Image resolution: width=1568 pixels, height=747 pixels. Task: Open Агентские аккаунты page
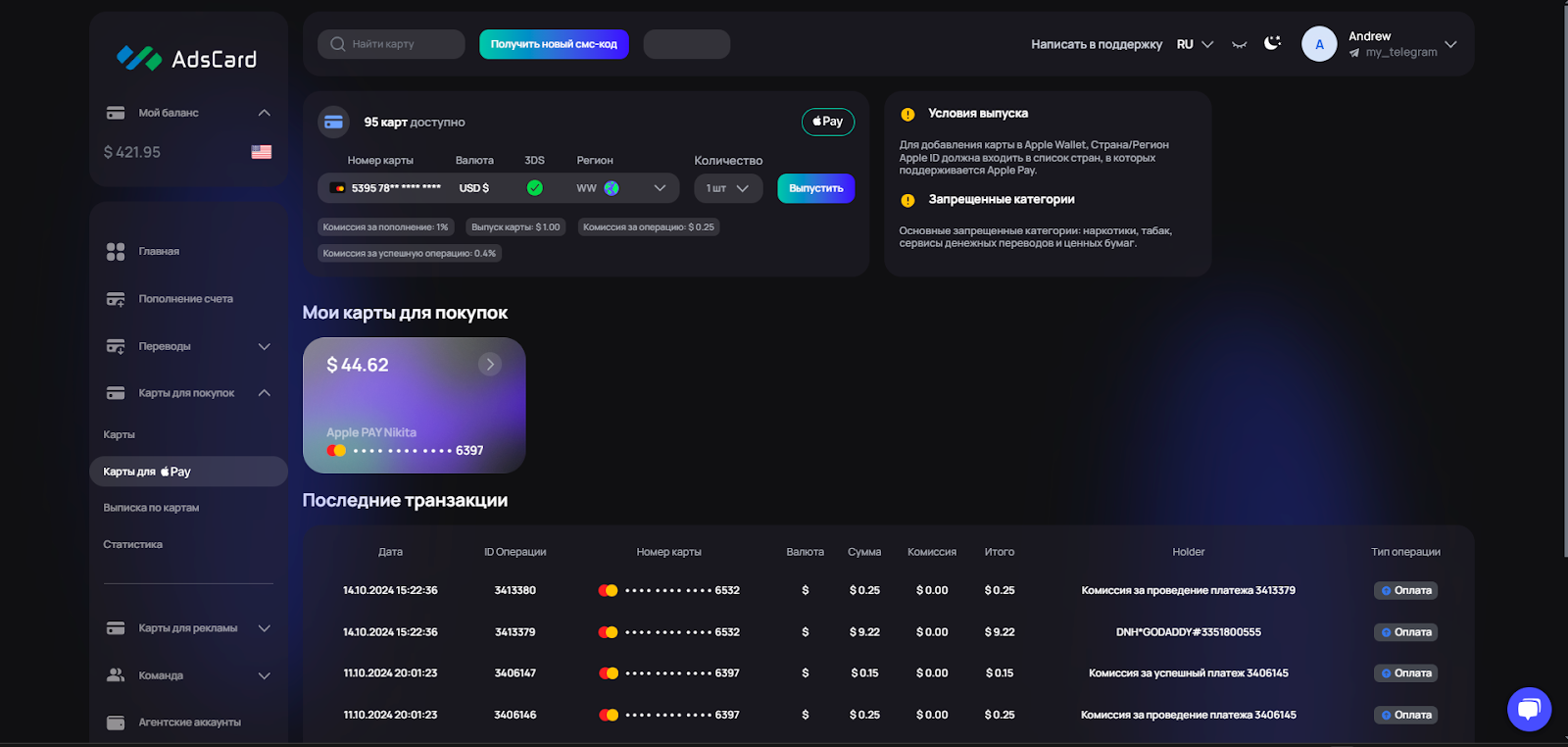190,722
